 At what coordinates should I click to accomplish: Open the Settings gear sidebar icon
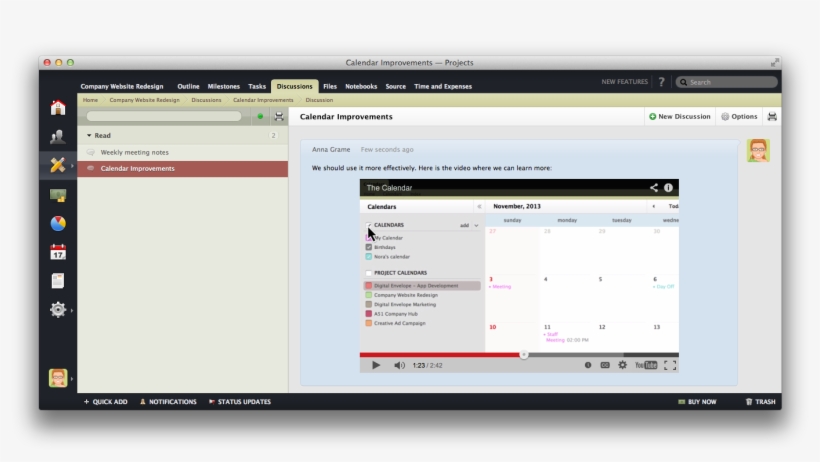click(x=58, y=310)
